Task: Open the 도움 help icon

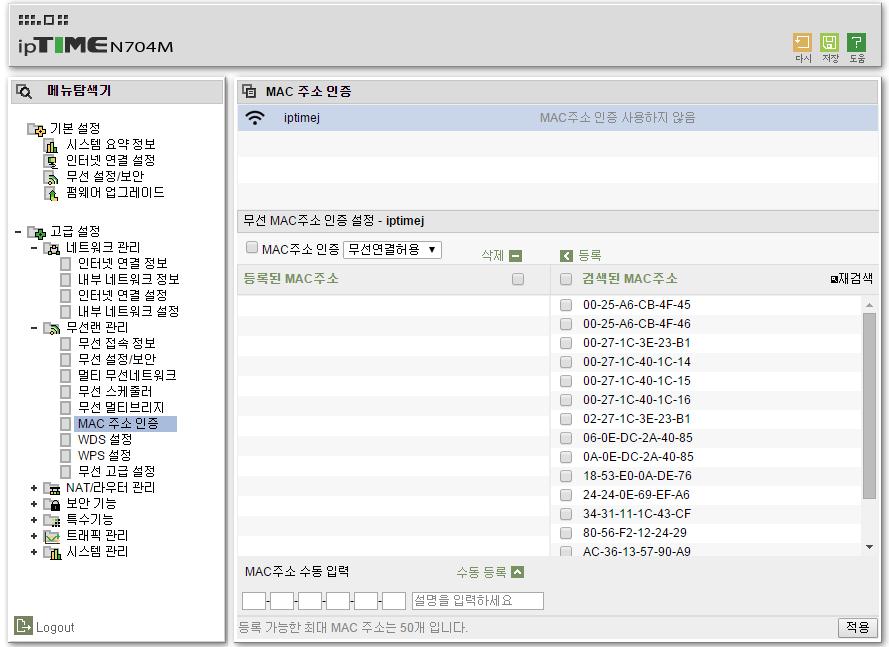Action: (857, 43)
